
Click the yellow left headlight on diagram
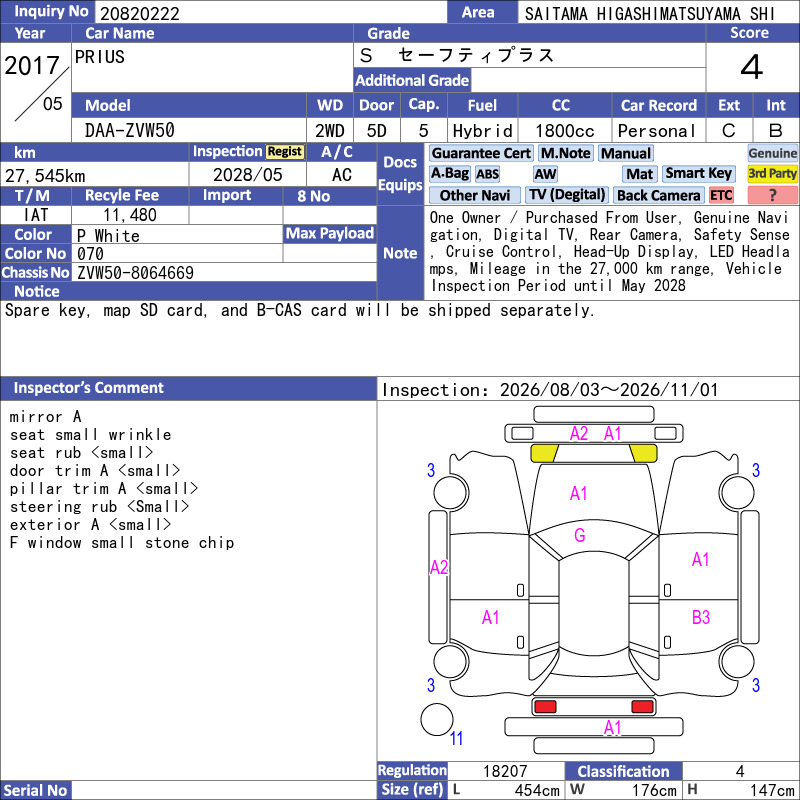point(544,453)
